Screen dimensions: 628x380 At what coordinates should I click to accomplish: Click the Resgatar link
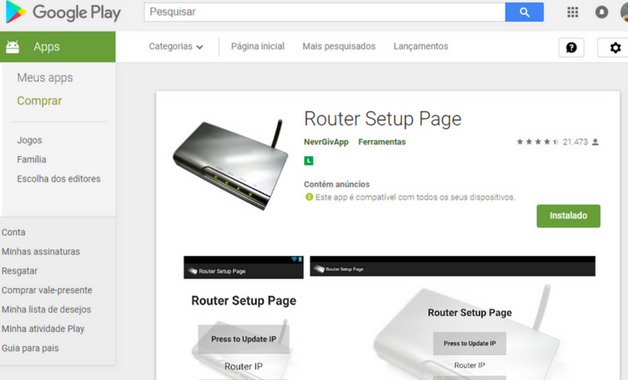tap(19, 271)
